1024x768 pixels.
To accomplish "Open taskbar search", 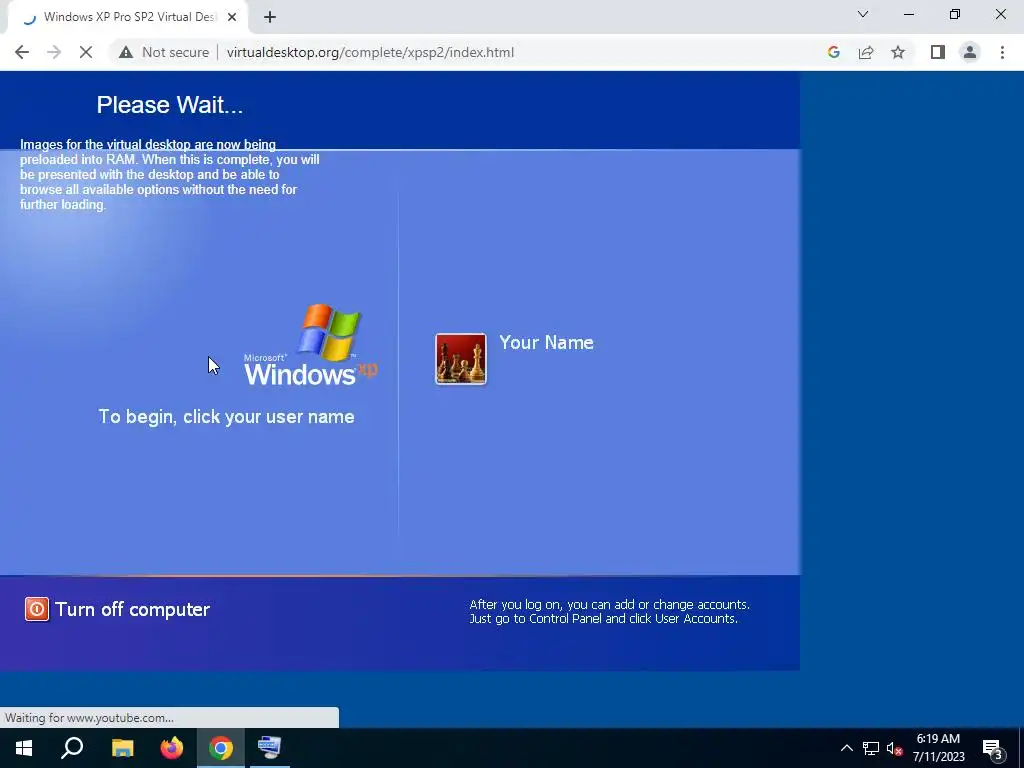I will 72,748.
